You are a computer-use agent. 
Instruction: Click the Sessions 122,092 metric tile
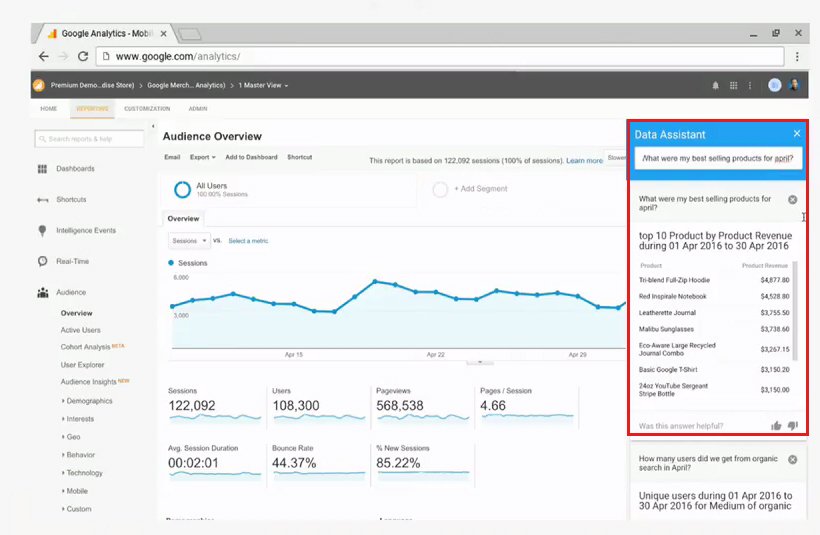(214, 406)
